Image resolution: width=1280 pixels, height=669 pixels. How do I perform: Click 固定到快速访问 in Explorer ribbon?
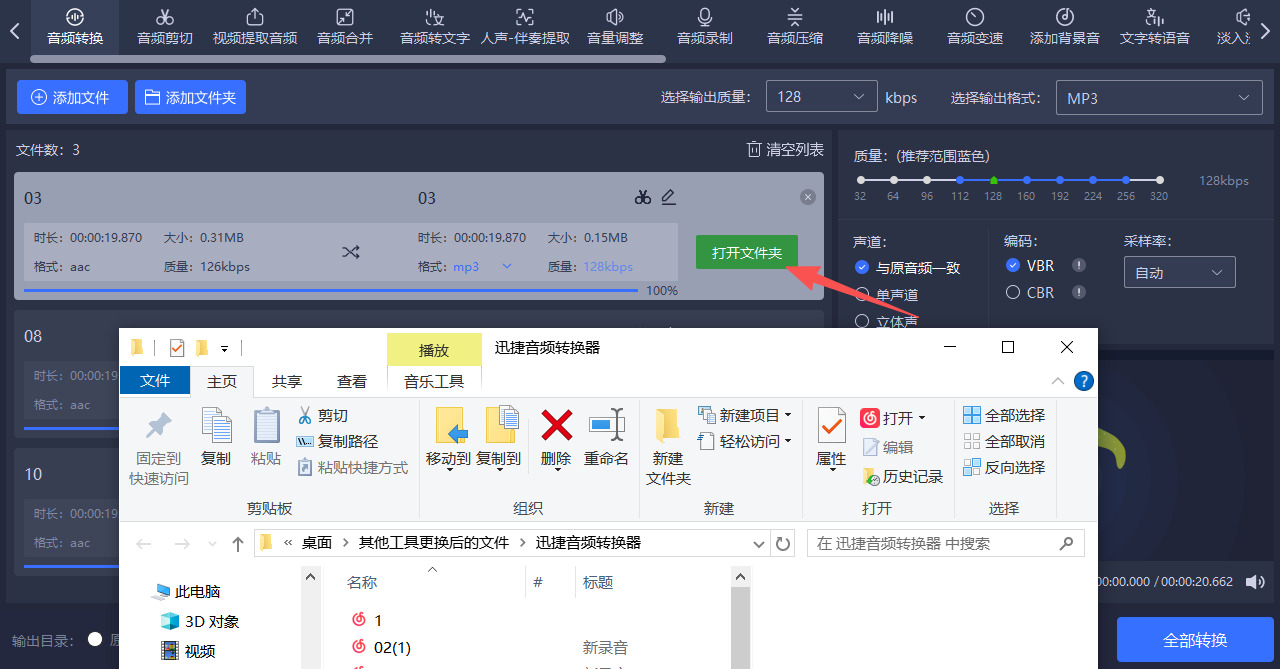click(158, 448)
